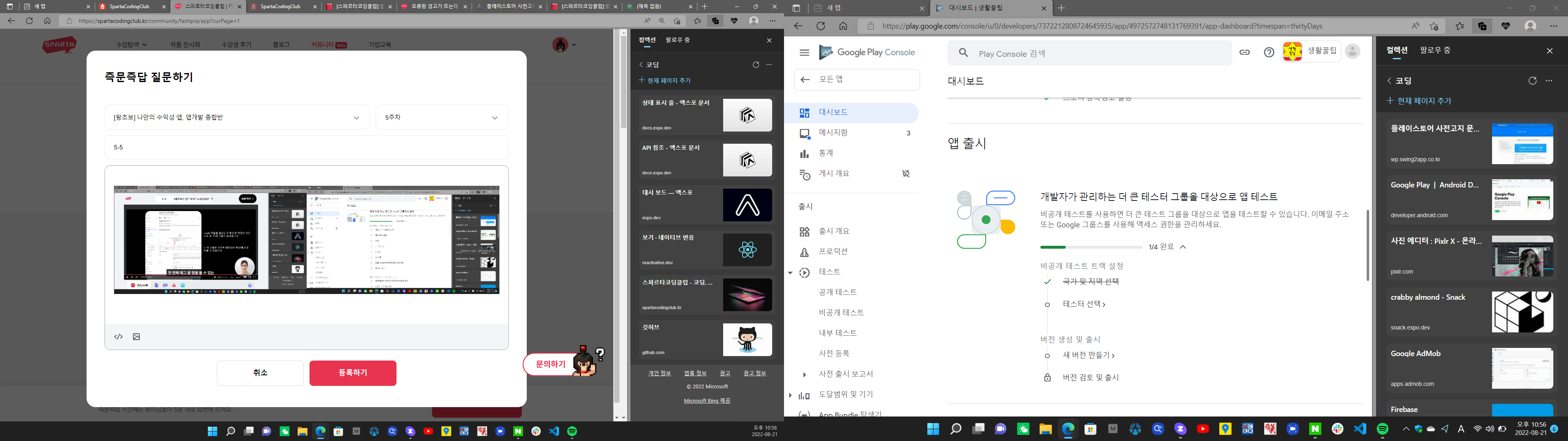1568x441 pixels.
Task: Click the Google Play Console logo
Action: [x=867, y=52]
